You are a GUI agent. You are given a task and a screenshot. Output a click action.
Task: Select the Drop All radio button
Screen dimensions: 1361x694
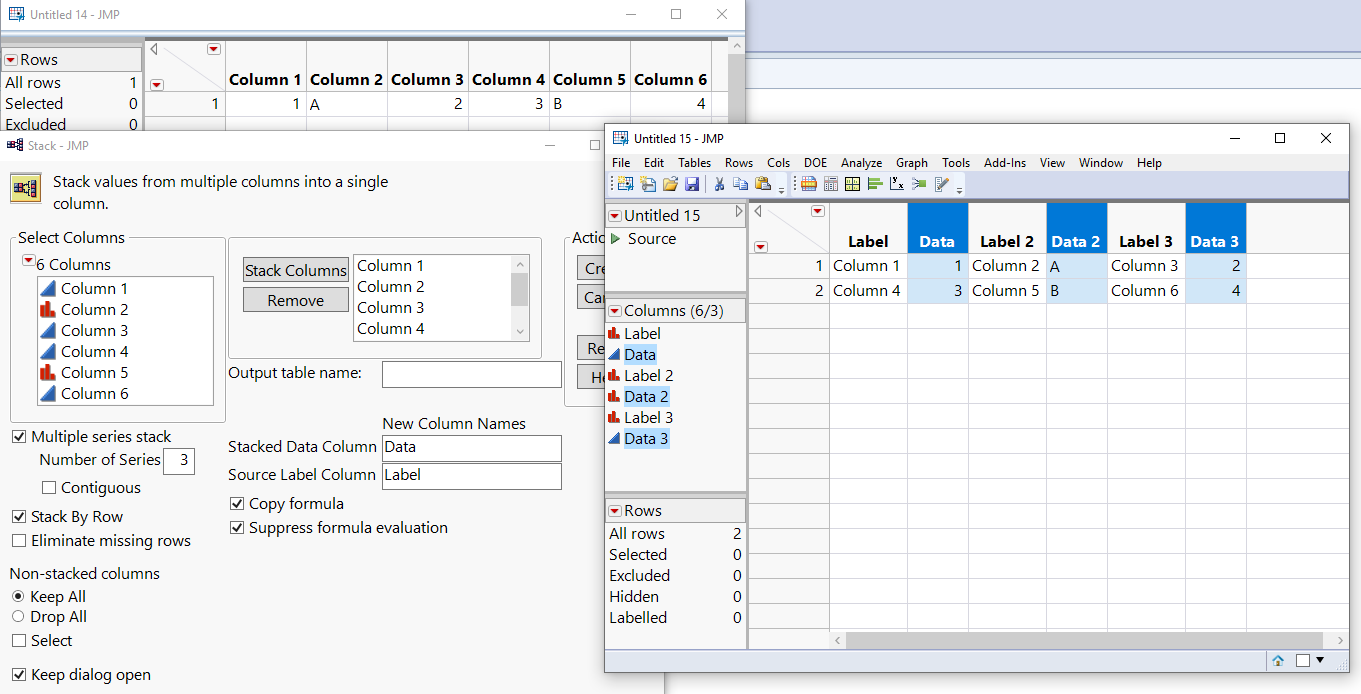(x=18, y=617)
